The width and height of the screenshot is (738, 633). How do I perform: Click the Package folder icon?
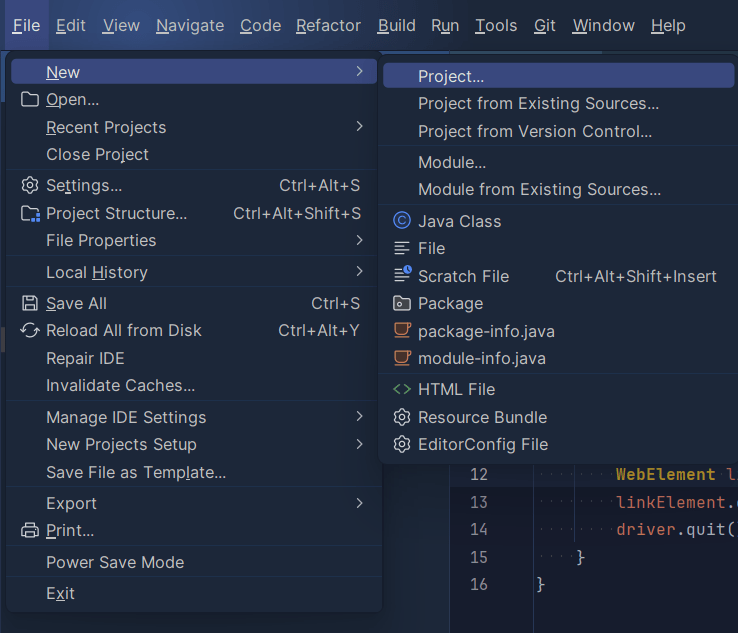click(x=401, y=304)
